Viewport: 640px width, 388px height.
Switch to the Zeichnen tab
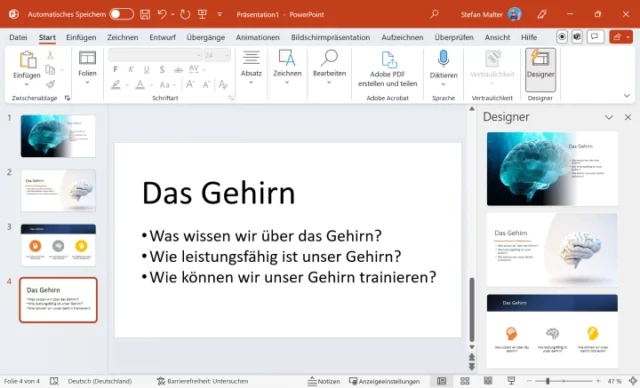(122, 37)
